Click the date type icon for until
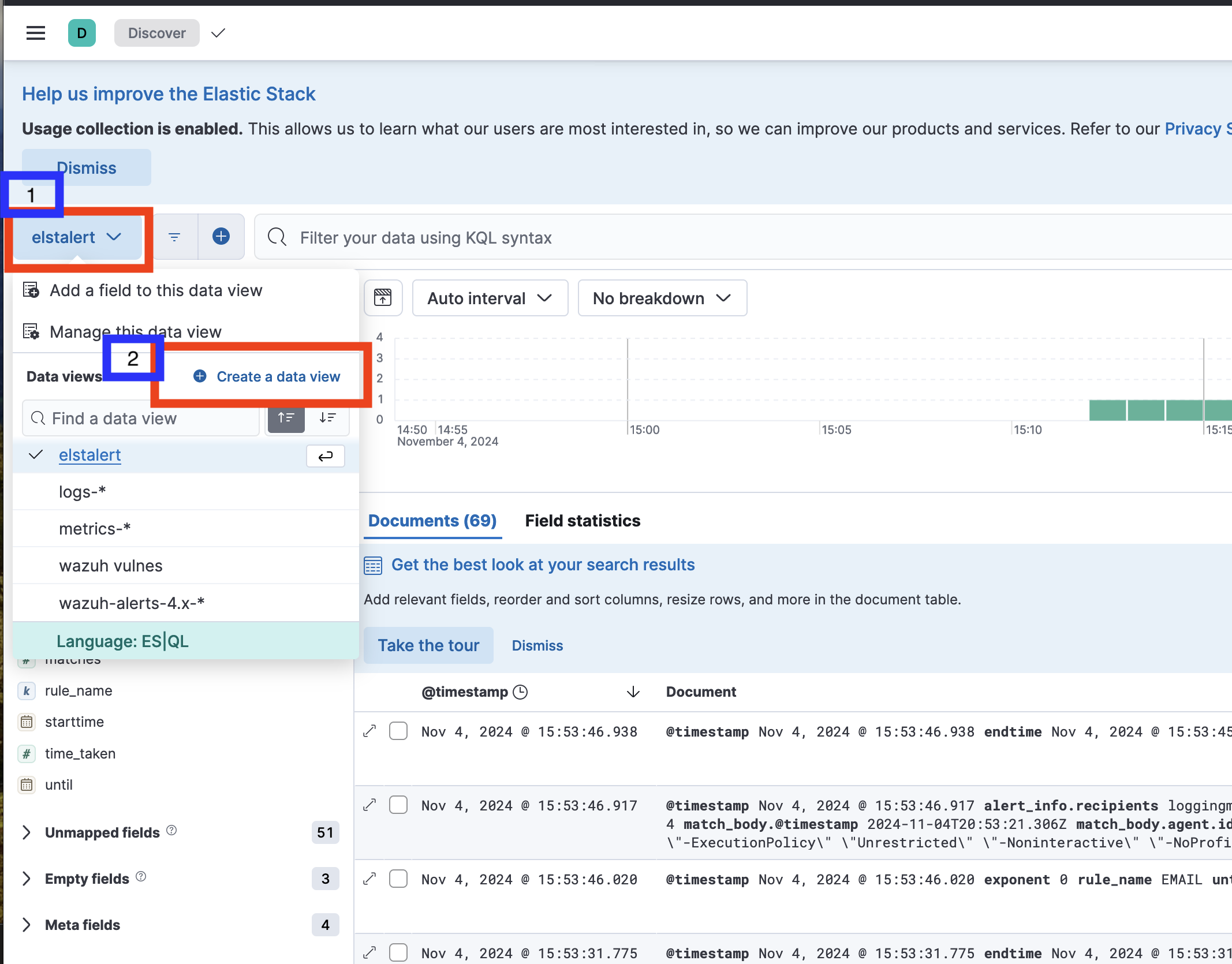The height and width of the screenshot is (964, 1232). [27, 784]
